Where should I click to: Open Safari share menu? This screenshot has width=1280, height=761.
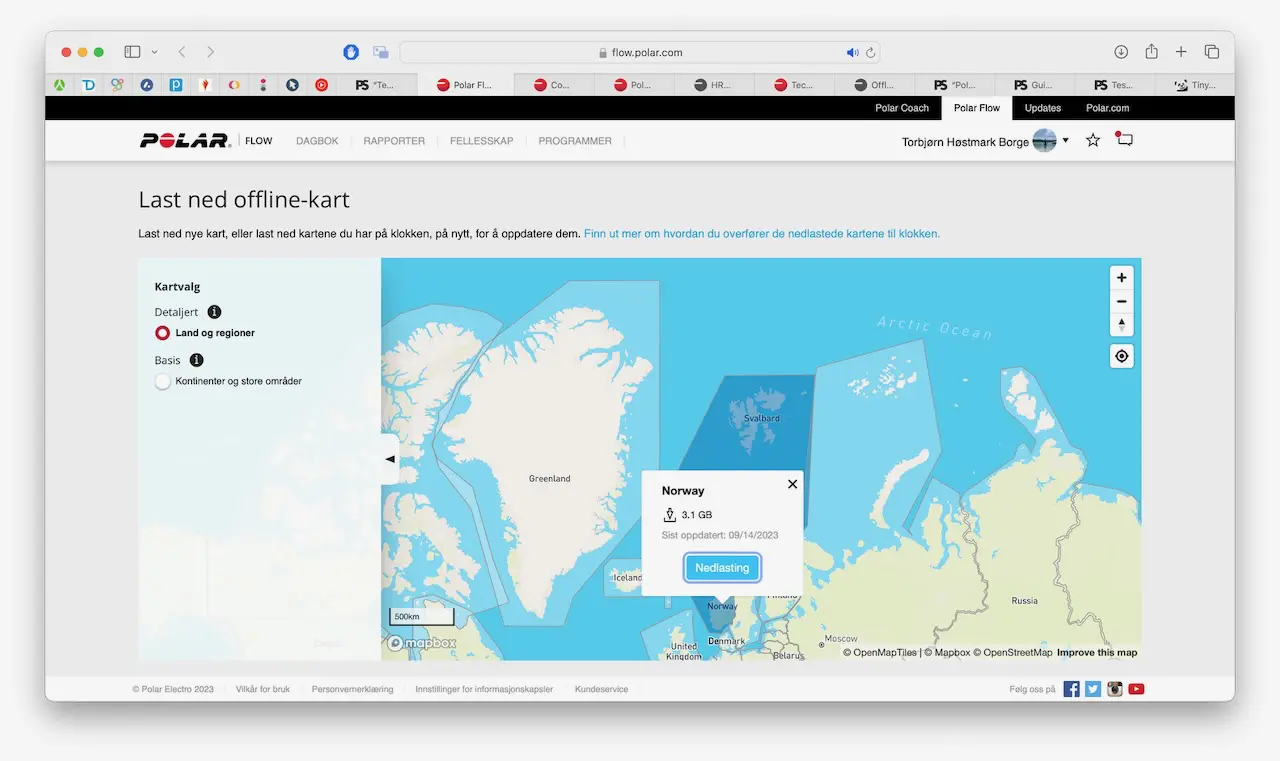1151,52
